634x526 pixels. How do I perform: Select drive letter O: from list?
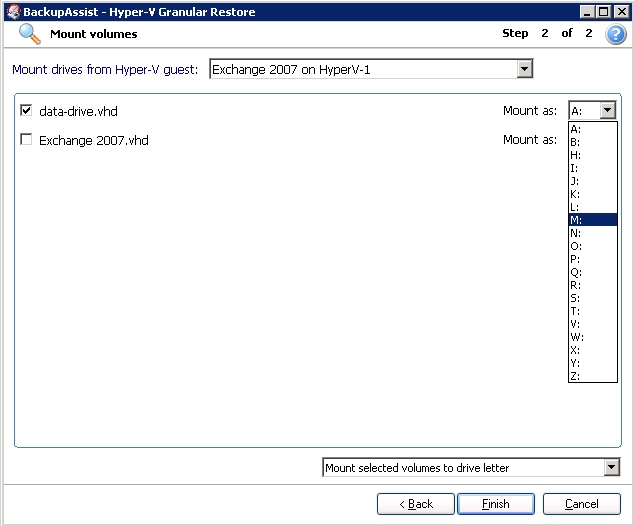(x=593, y=246)
